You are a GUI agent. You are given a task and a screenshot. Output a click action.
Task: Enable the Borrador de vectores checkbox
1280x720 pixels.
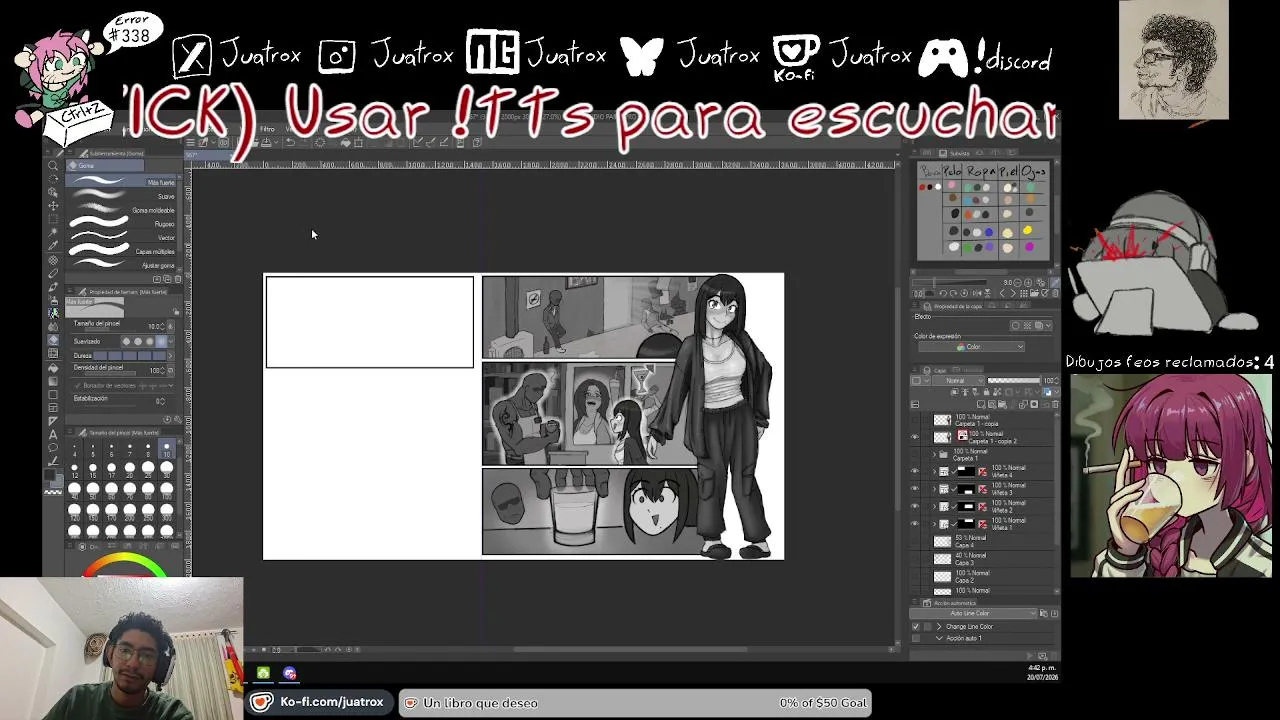[77, 386]
